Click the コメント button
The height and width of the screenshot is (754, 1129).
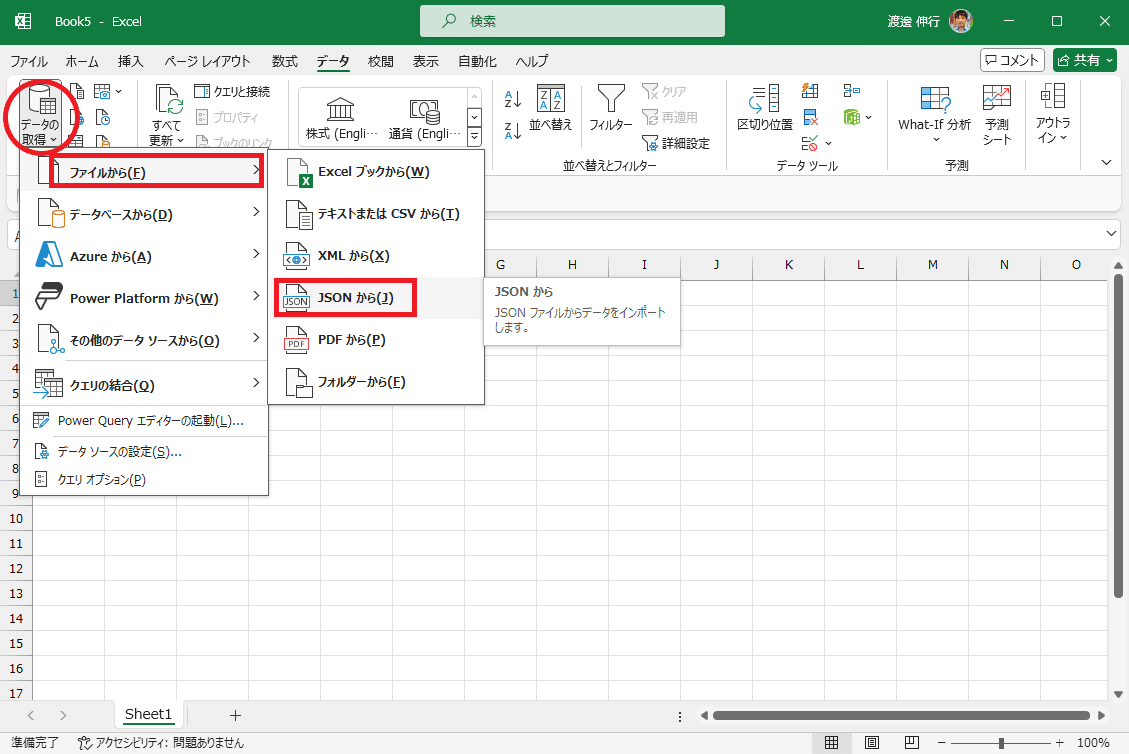[1012, 60]
